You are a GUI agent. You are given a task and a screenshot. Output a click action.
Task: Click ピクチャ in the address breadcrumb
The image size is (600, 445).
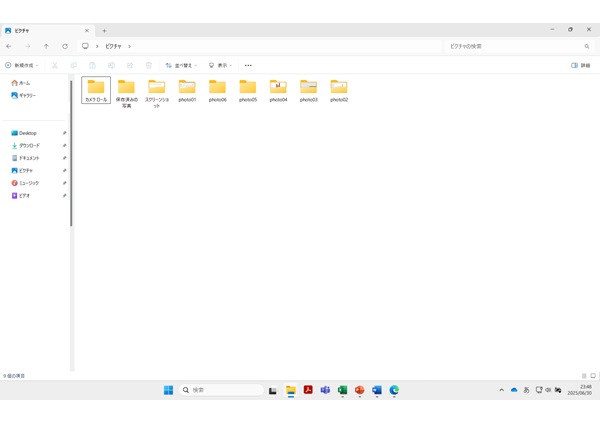click(x=113, y=46)
